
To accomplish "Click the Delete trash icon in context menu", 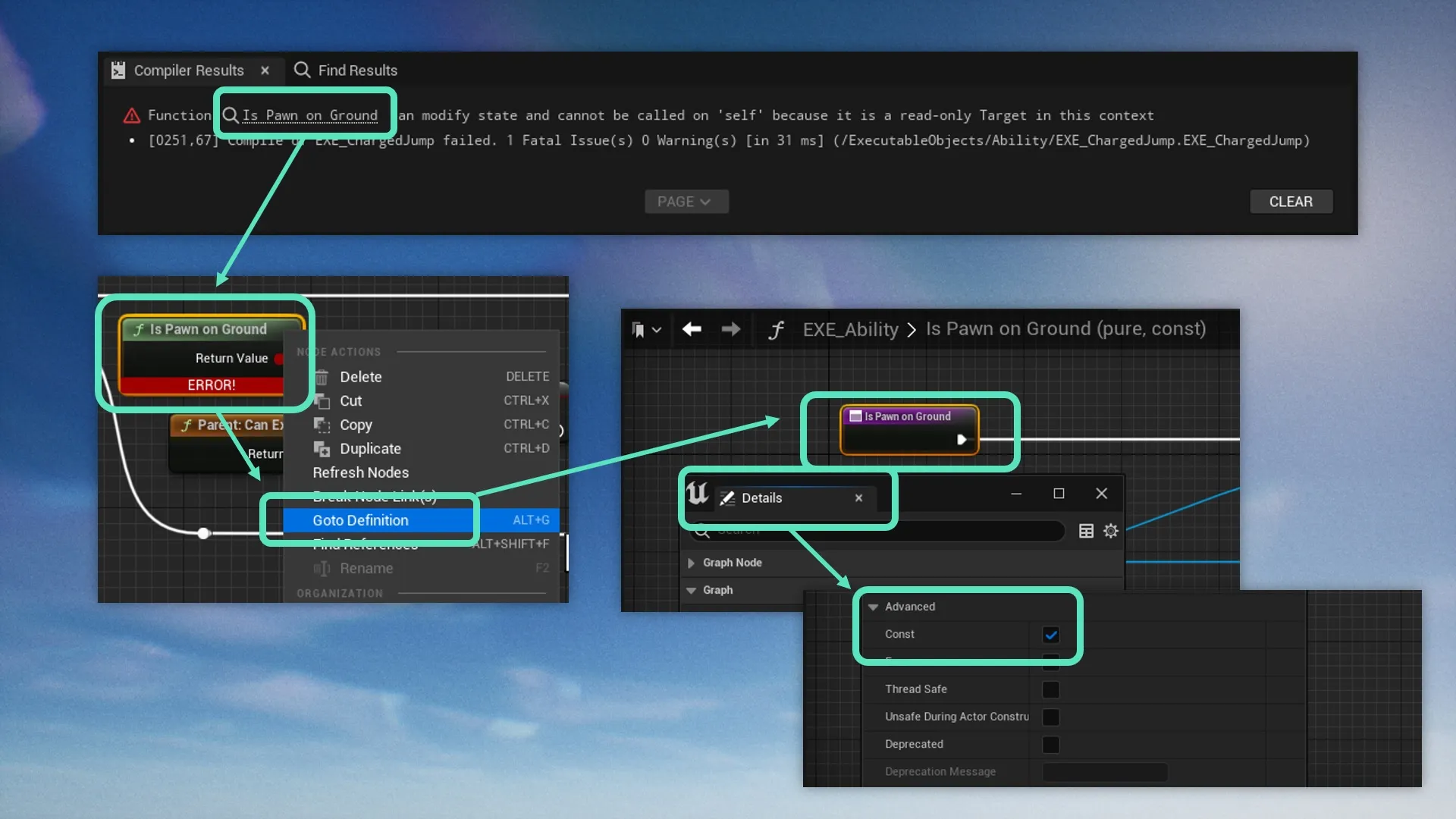I will [x=322, y=377].
